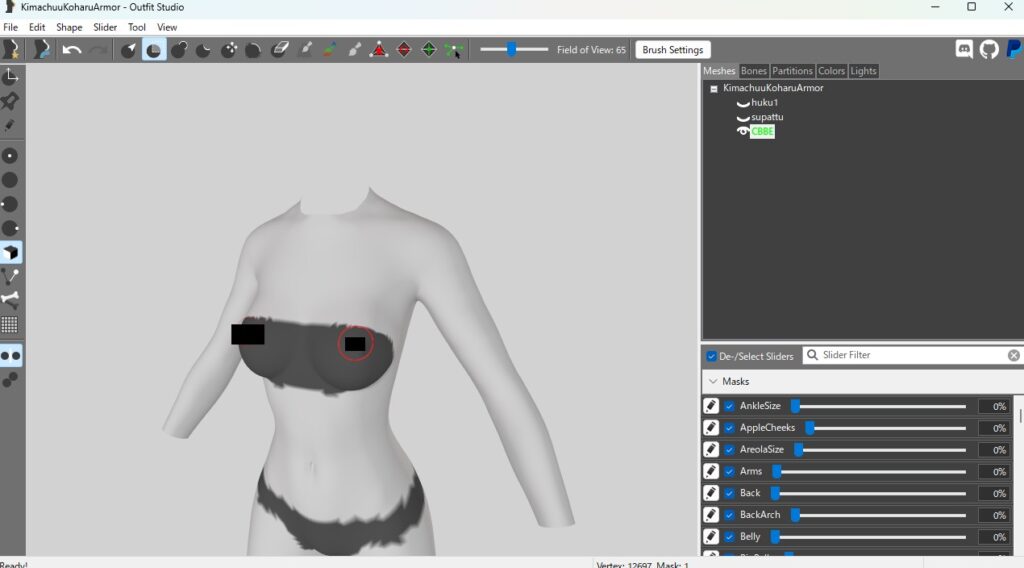Collapse the KimachuuKoharuArmor tree node
The width and height of the screenshot is (1024, 568).
[714, 88]
